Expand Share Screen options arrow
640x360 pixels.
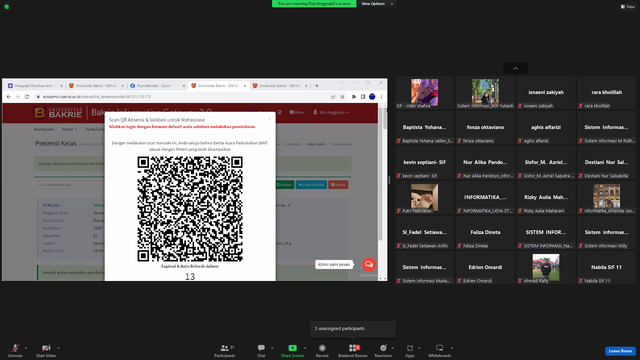305,348
